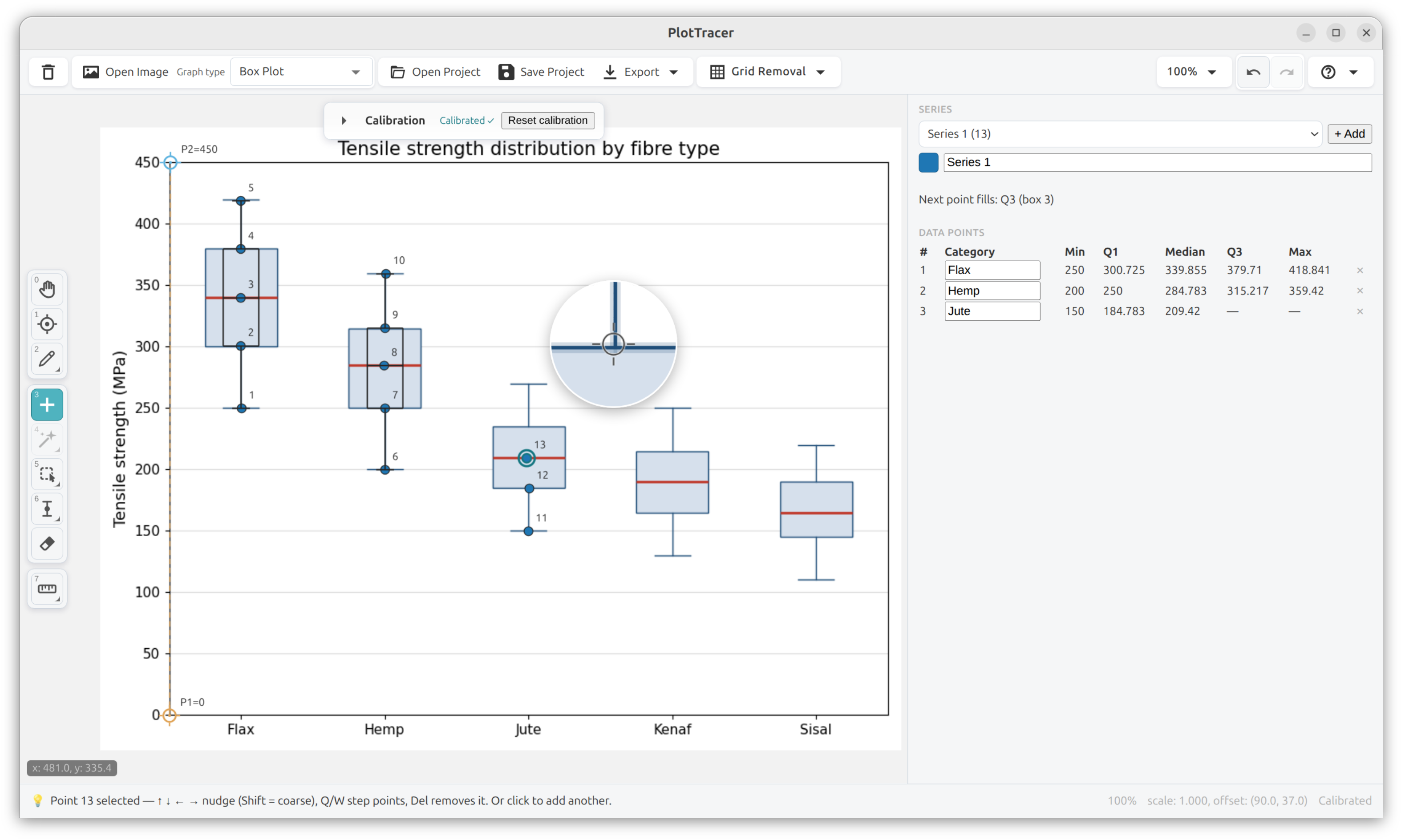Expand the Calibration panel triangle
This screenshot has width=1401, height=840.
click(344, 121)
